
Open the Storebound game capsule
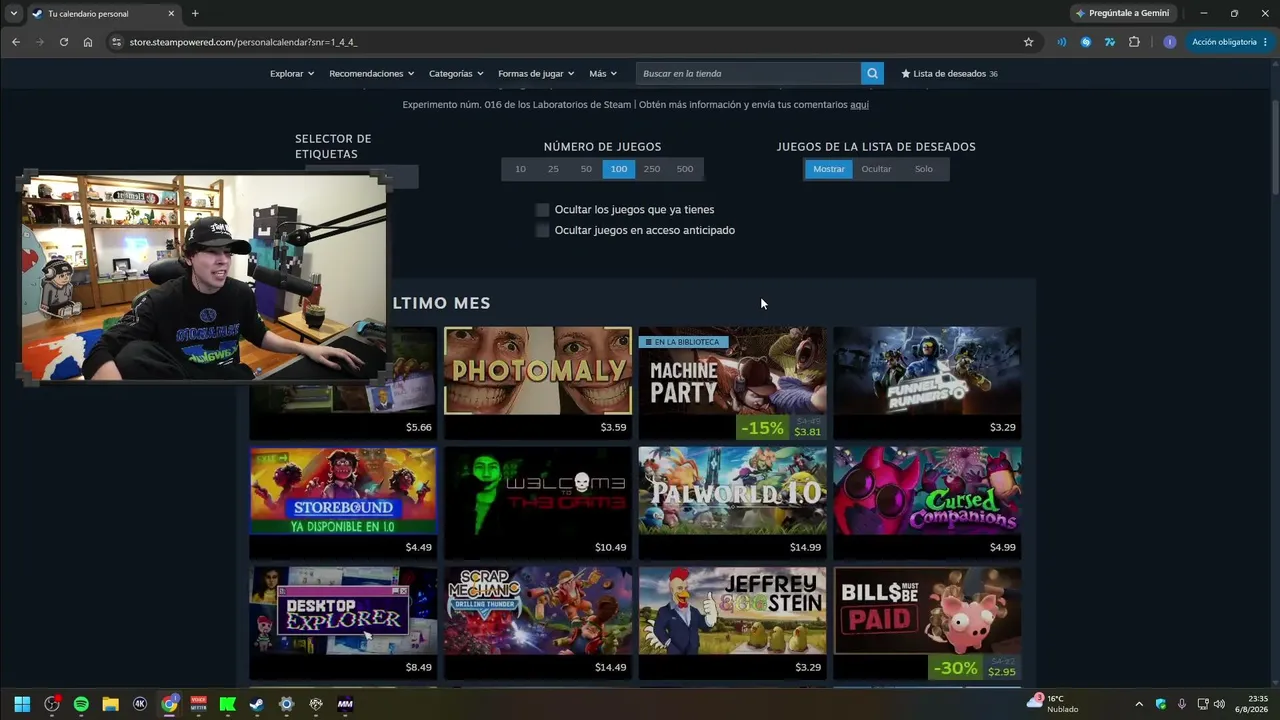click(x=343, y=503)
